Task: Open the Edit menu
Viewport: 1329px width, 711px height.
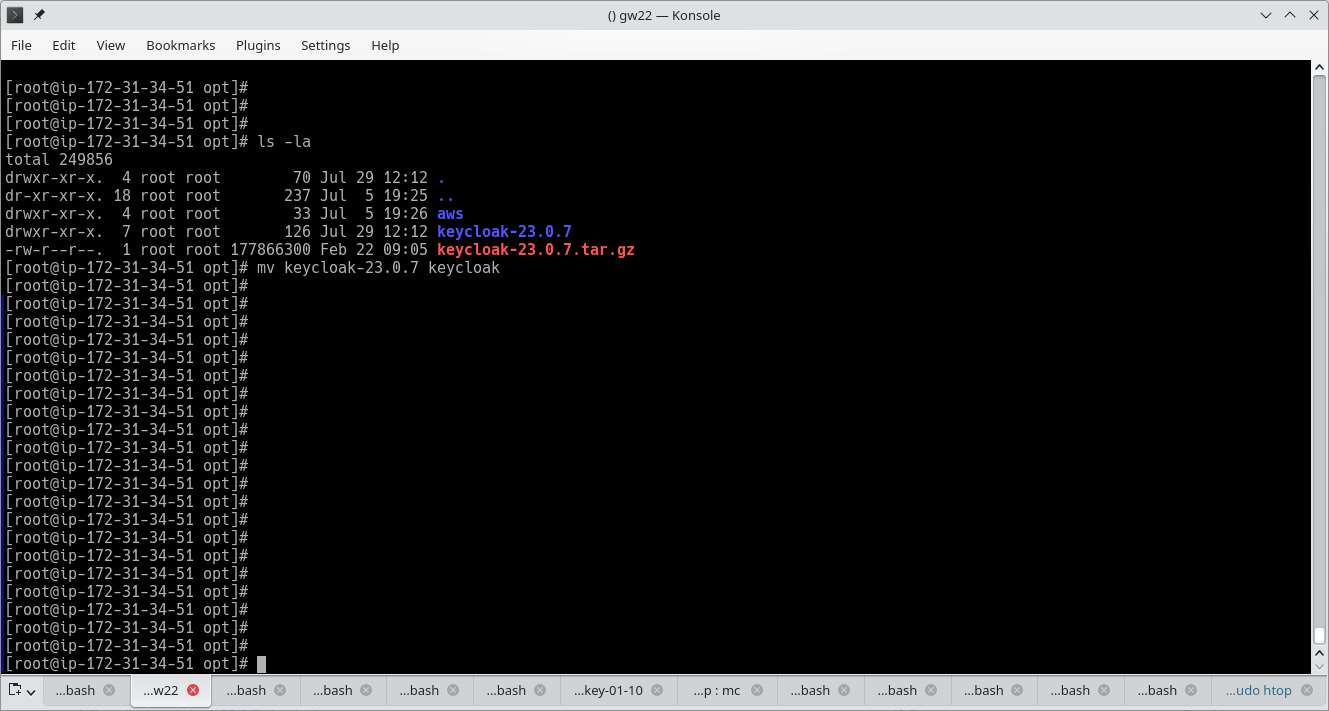Action: coord(63,45)
